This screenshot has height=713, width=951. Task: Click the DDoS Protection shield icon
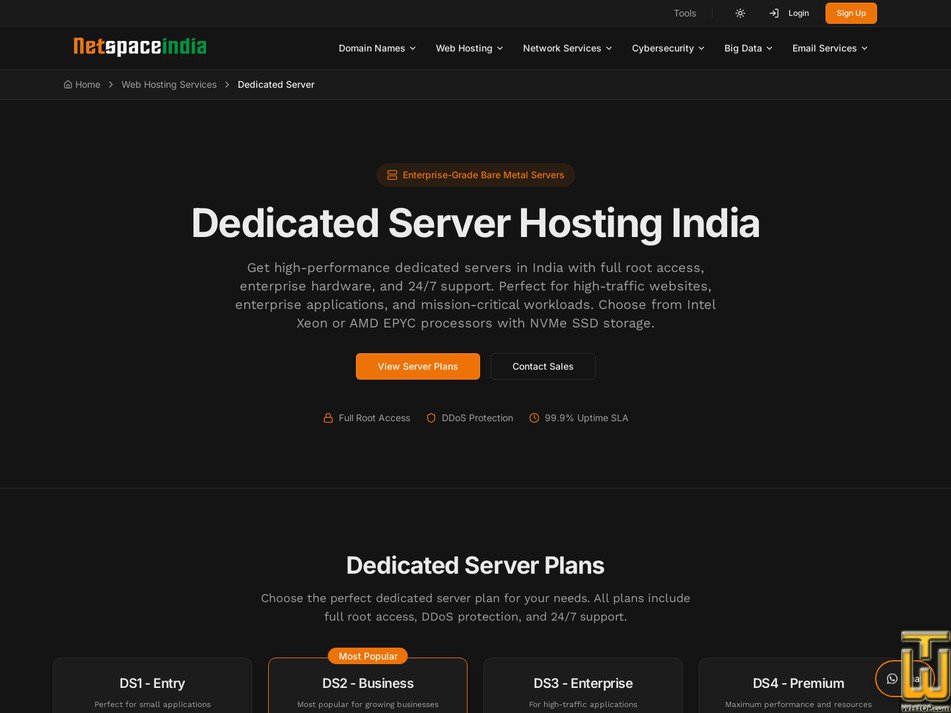pyautogui.click(x=431, y=418)
